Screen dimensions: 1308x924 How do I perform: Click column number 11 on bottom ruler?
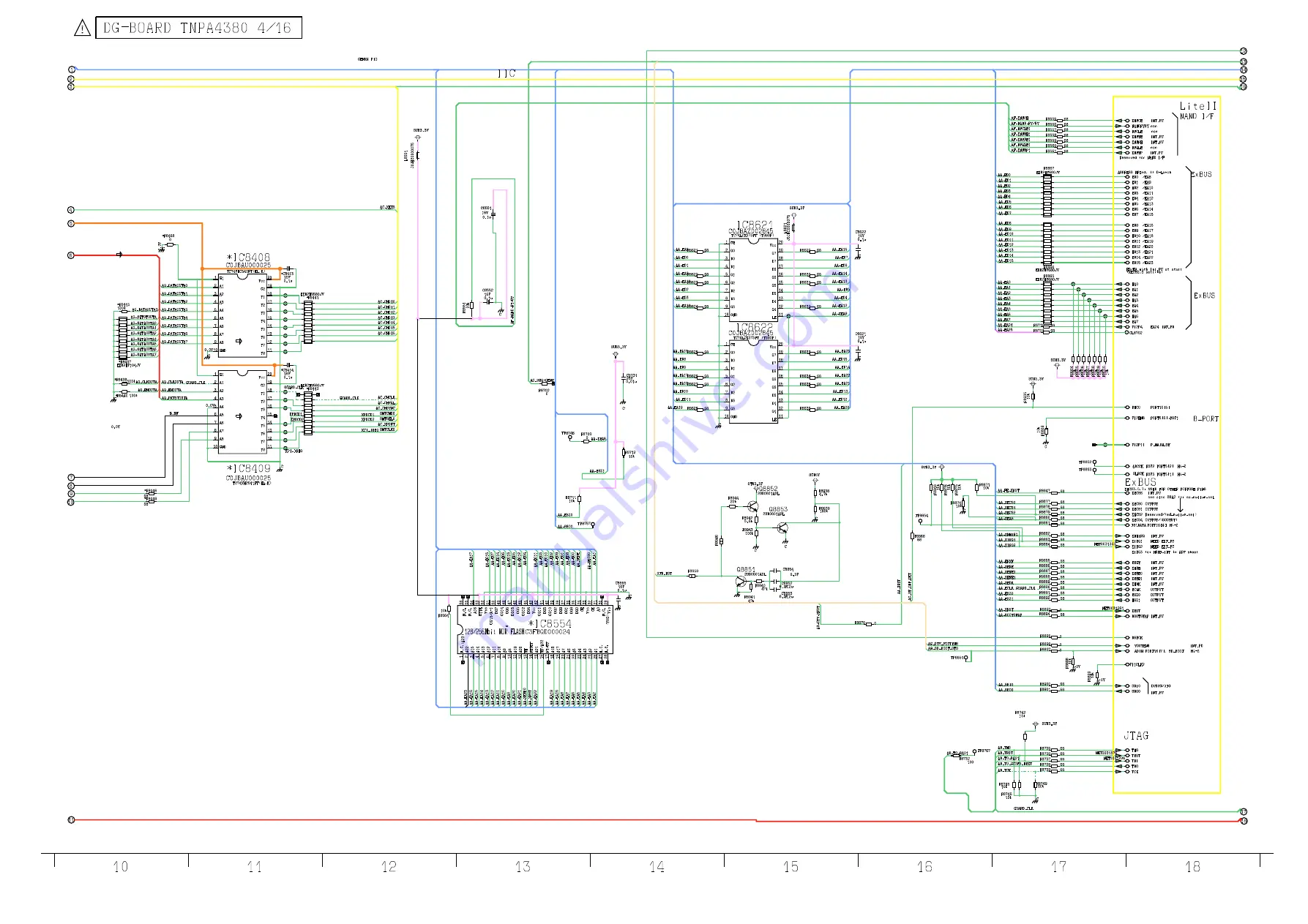[x=255, y=867]
